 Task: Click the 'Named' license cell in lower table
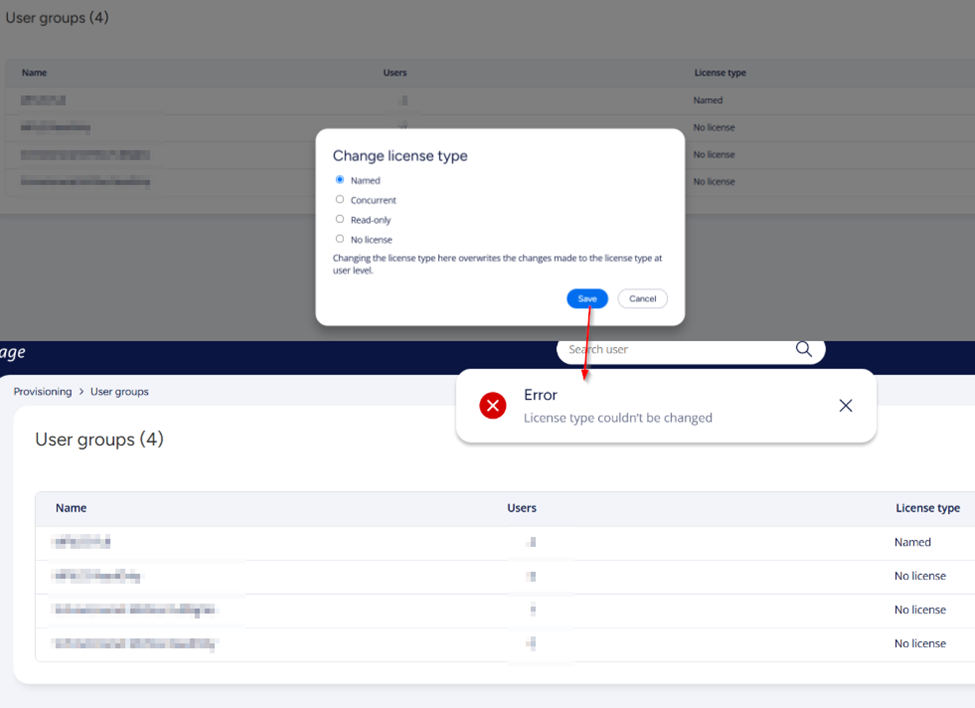[x=913, y=542]
